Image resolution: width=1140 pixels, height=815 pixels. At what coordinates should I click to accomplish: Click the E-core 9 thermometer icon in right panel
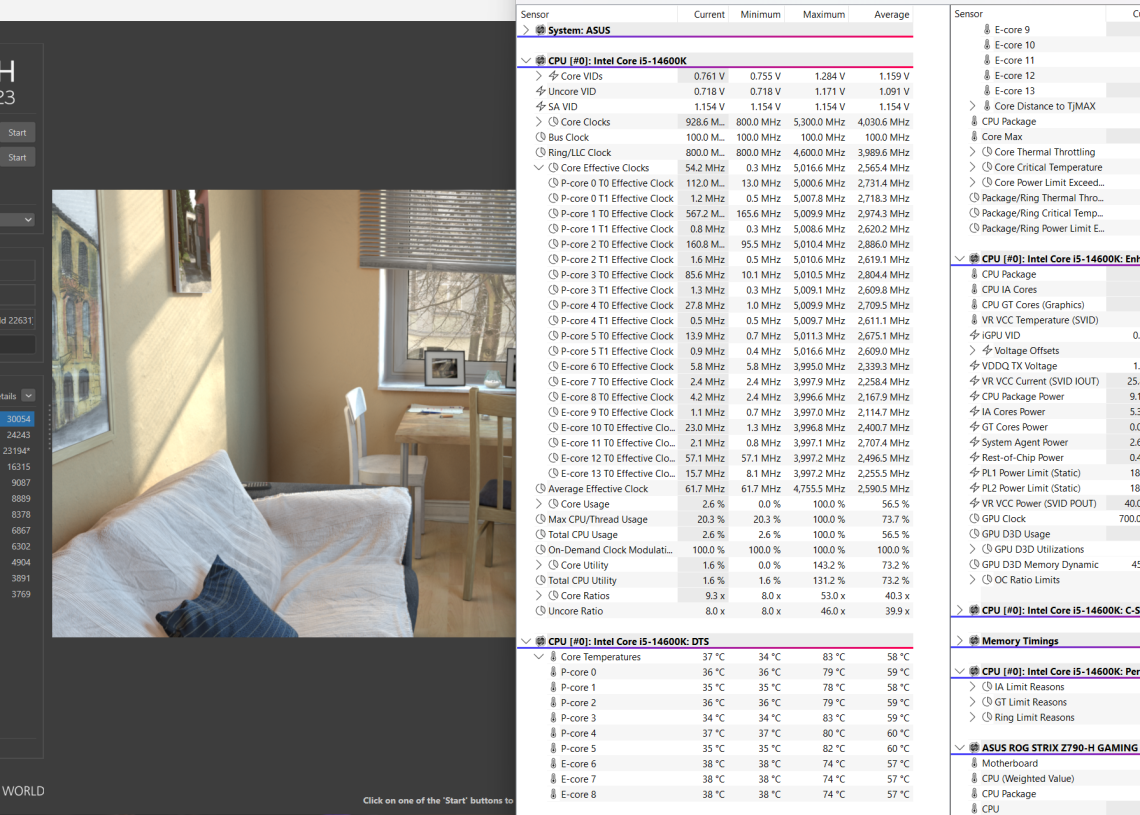pos(987,29)
